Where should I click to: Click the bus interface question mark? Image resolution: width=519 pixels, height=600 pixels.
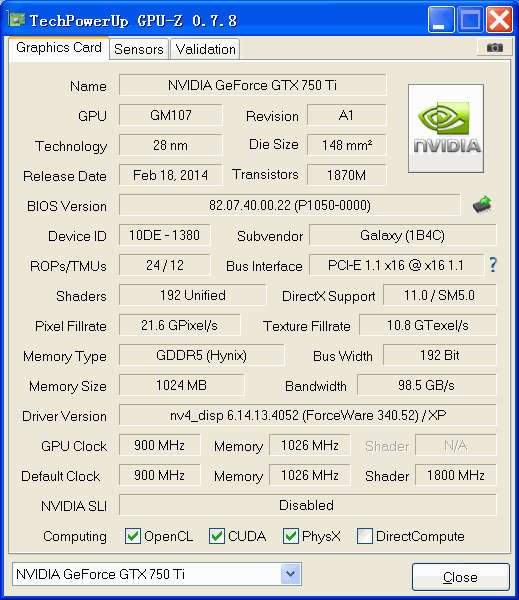click(493, 264)
